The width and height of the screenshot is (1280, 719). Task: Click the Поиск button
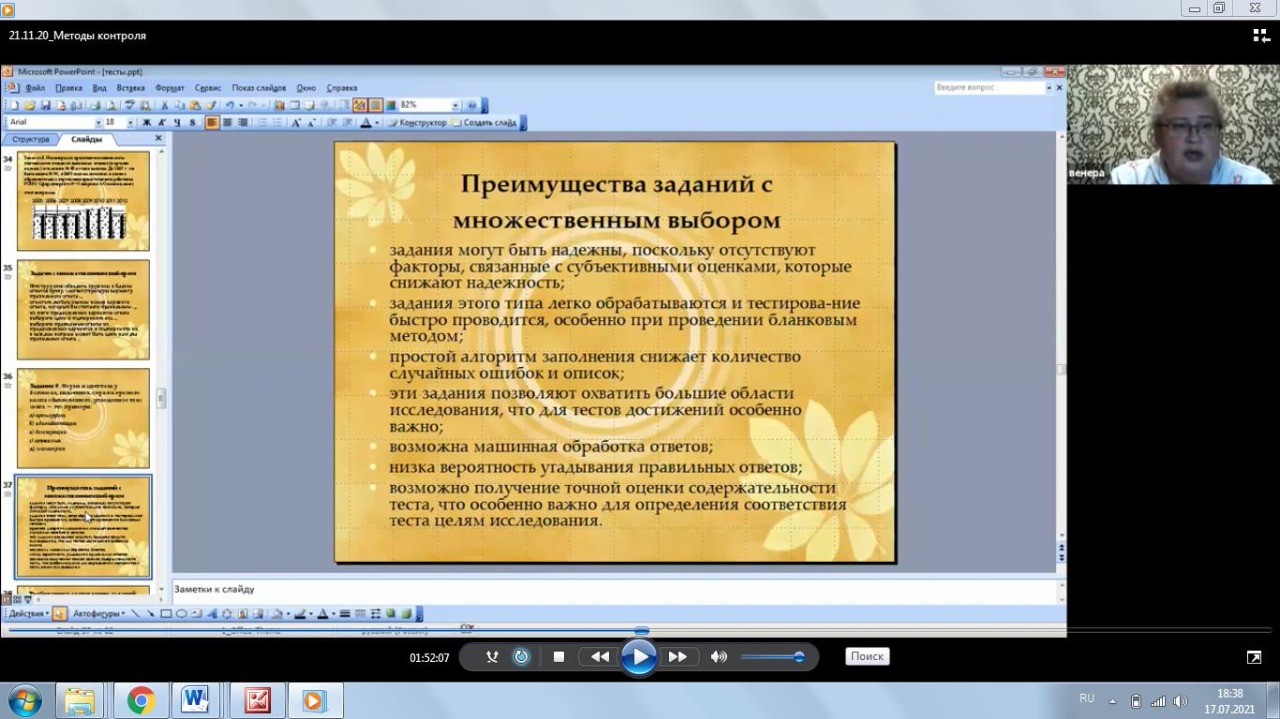[x=867, y=657]
